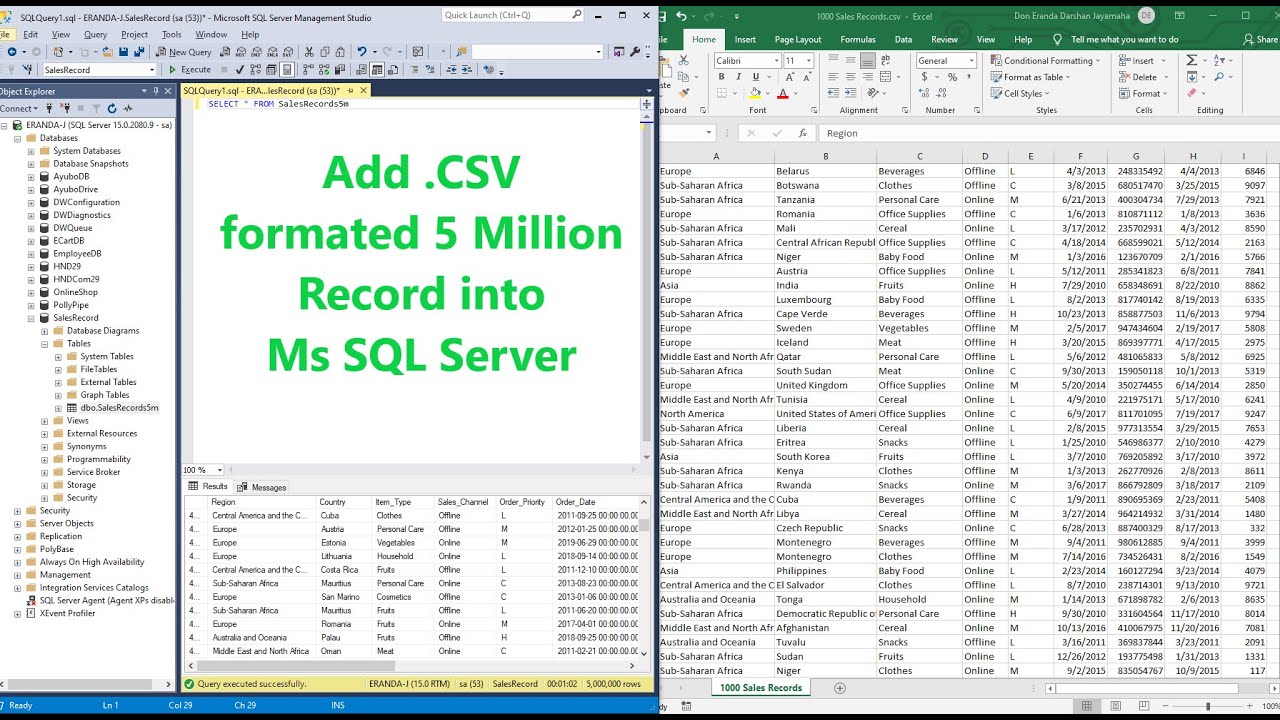Switch to the Messages tab
The width and height of the screenshot is (1280, 720).
(x=261, y=487)
